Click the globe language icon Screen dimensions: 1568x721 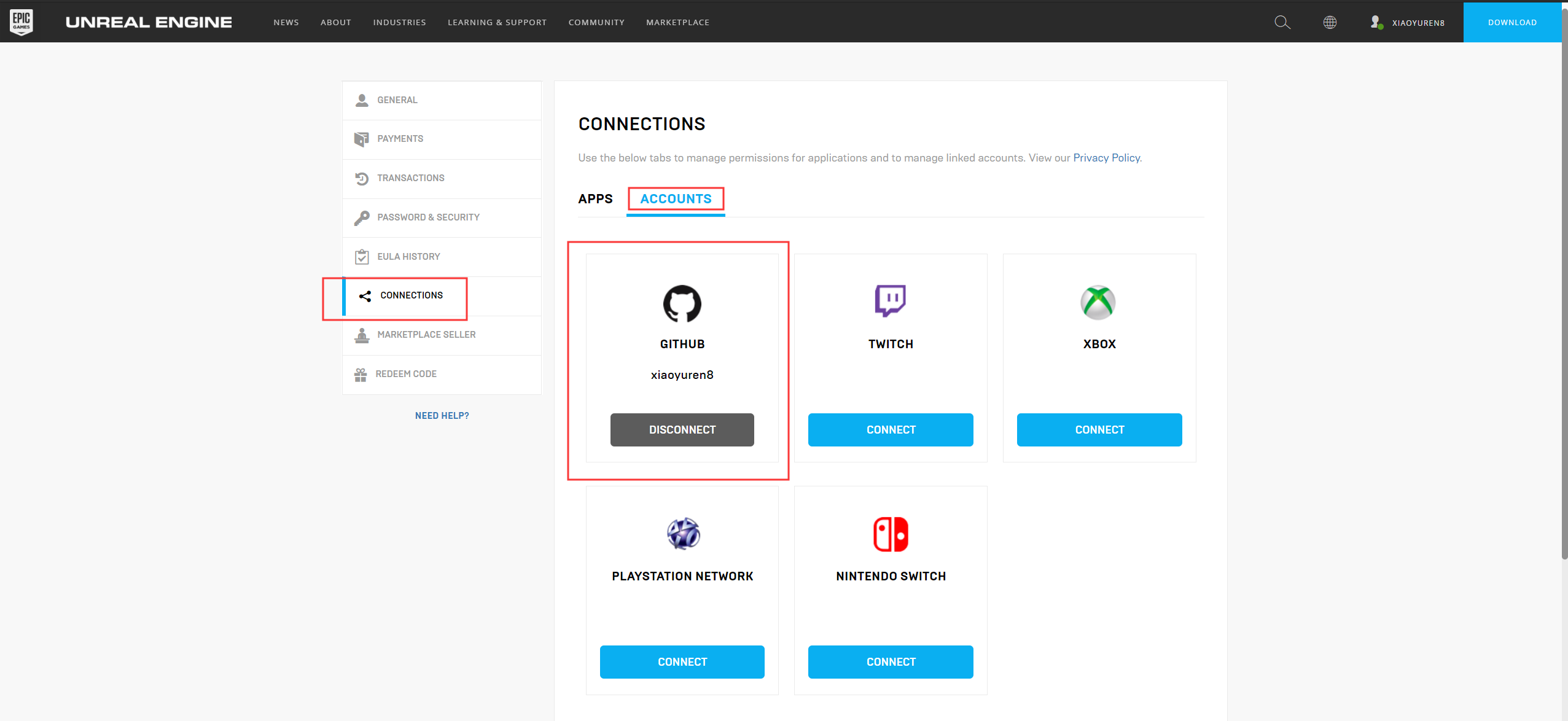[1330, 23]
